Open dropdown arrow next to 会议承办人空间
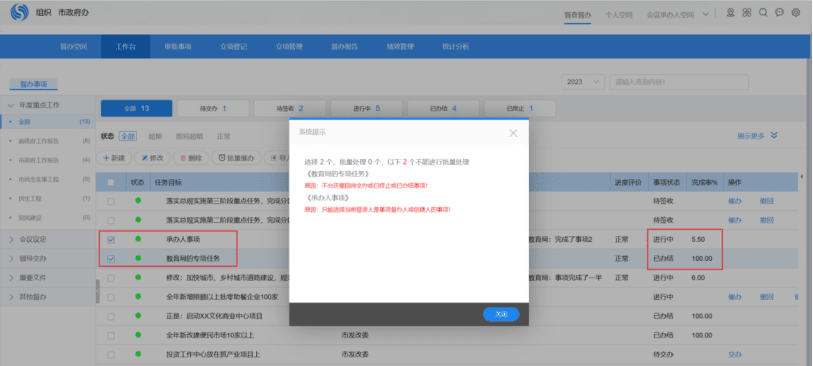813x366 pixels. 706,15
